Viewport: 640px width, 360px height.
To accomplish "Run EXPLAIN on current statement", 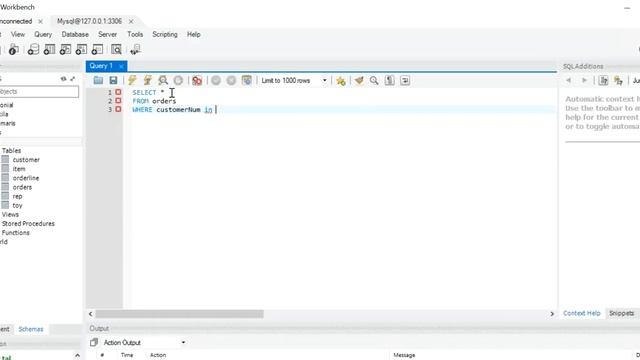I will 163,80.
